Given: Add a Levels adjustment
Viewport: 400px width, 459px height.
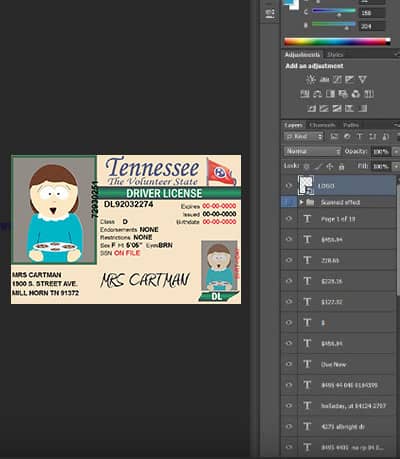Looking at the screenshot, I should [x=324, y=79].
